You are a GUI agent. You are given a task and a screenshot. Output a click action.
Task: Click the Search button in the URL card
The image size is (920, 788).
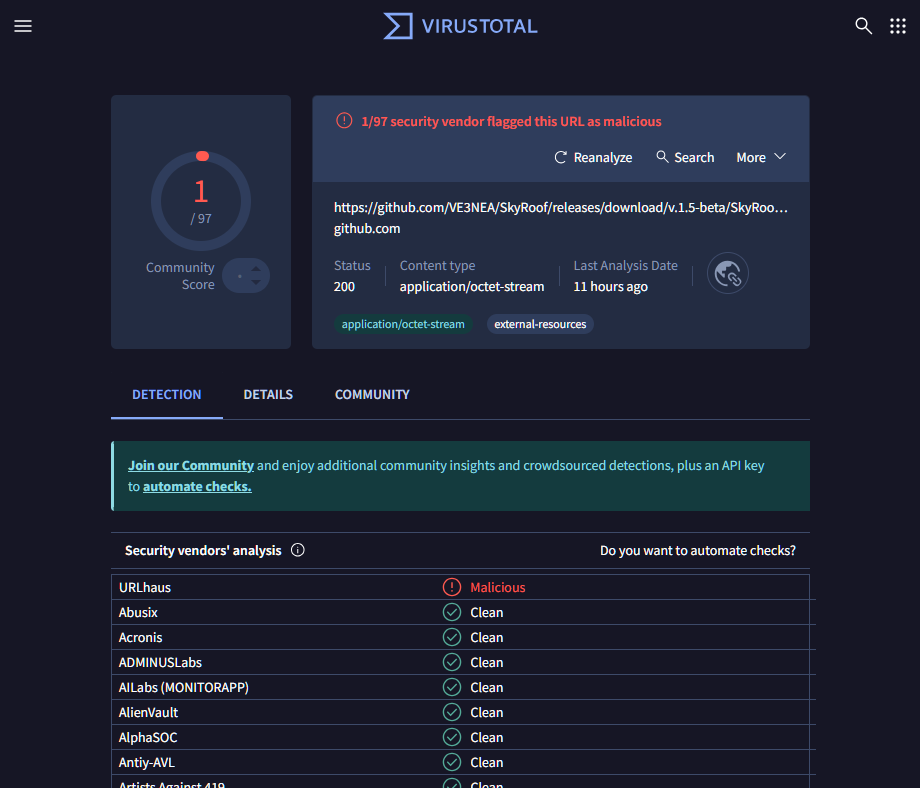pos(685,157)
